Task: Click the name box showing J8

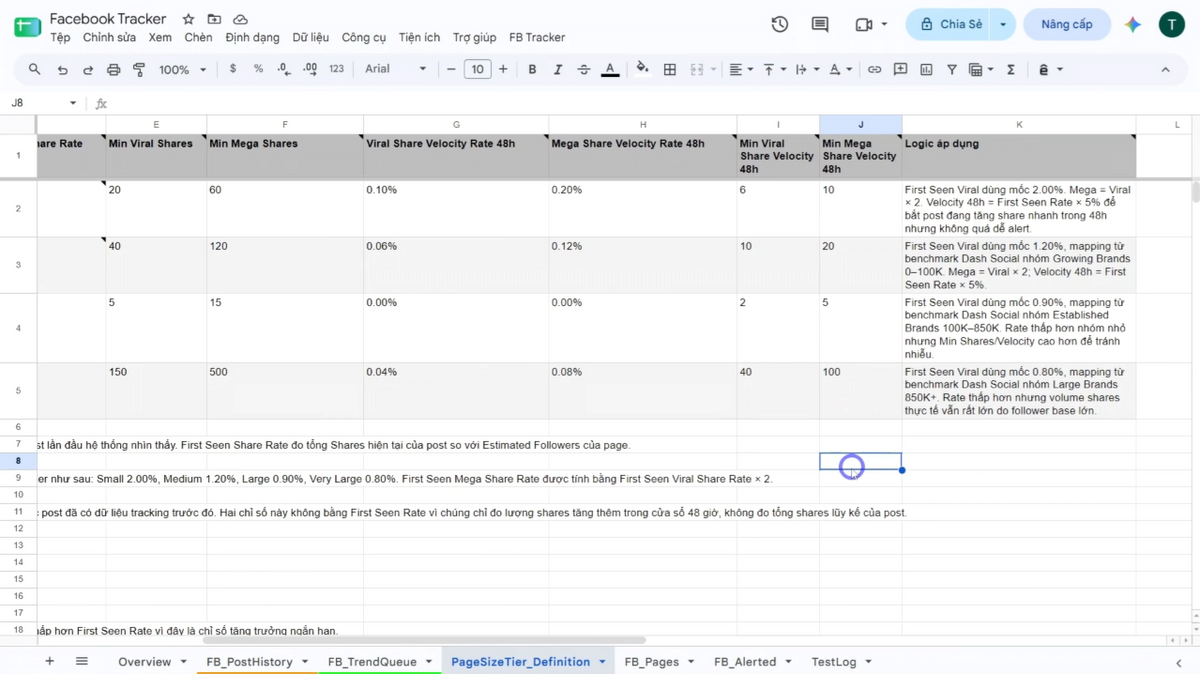Action: pos(44,103)
